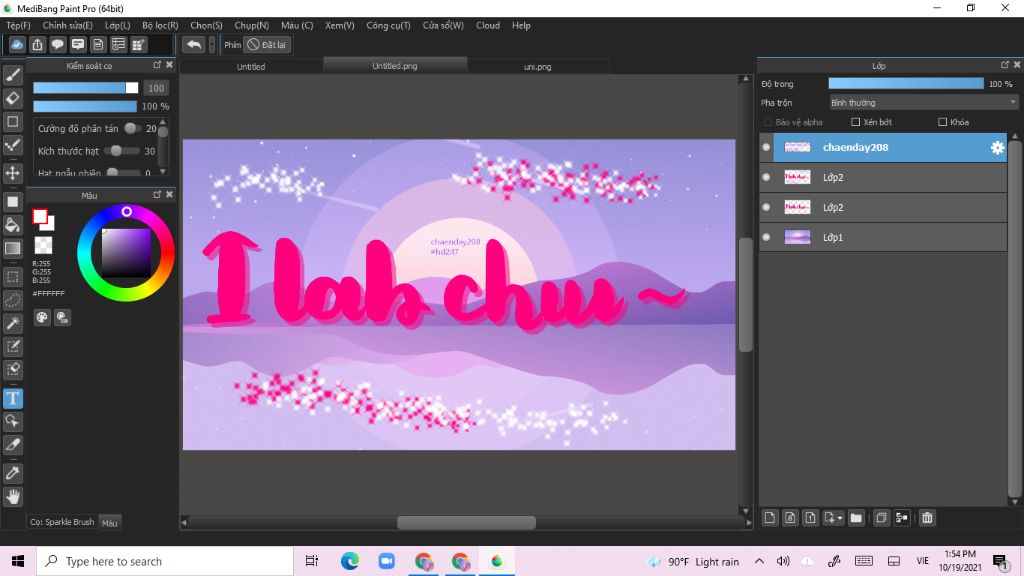Select the Magic Wand tool
Viewport: 1024px width, 576px height.
[12, 323]
